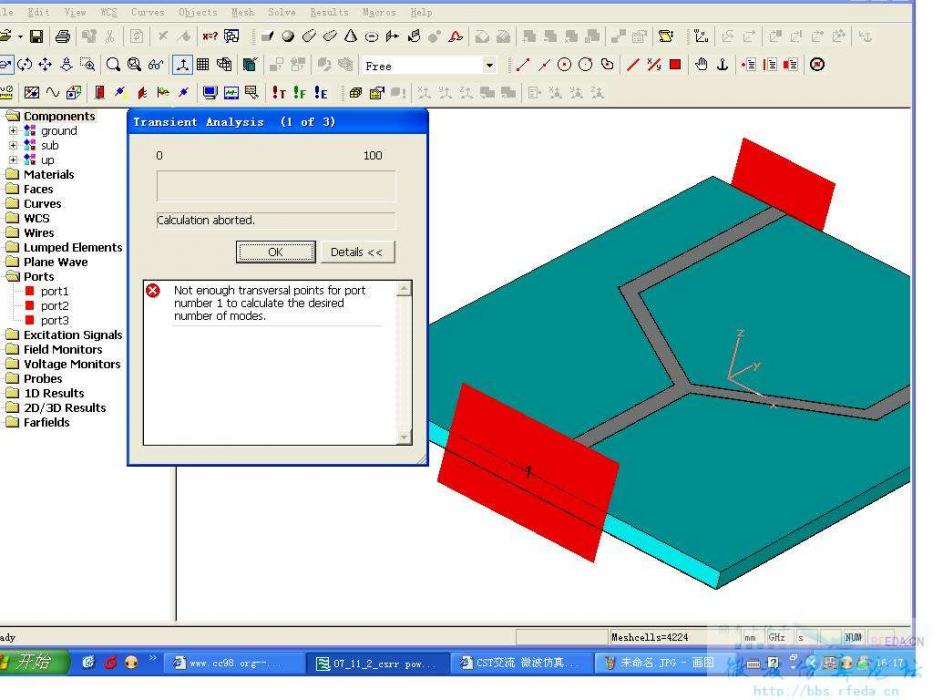Image resolution: width=943 pixels, height=700 pixels.
Task: Click the create sphere shape icon
Action: [288, 36]
